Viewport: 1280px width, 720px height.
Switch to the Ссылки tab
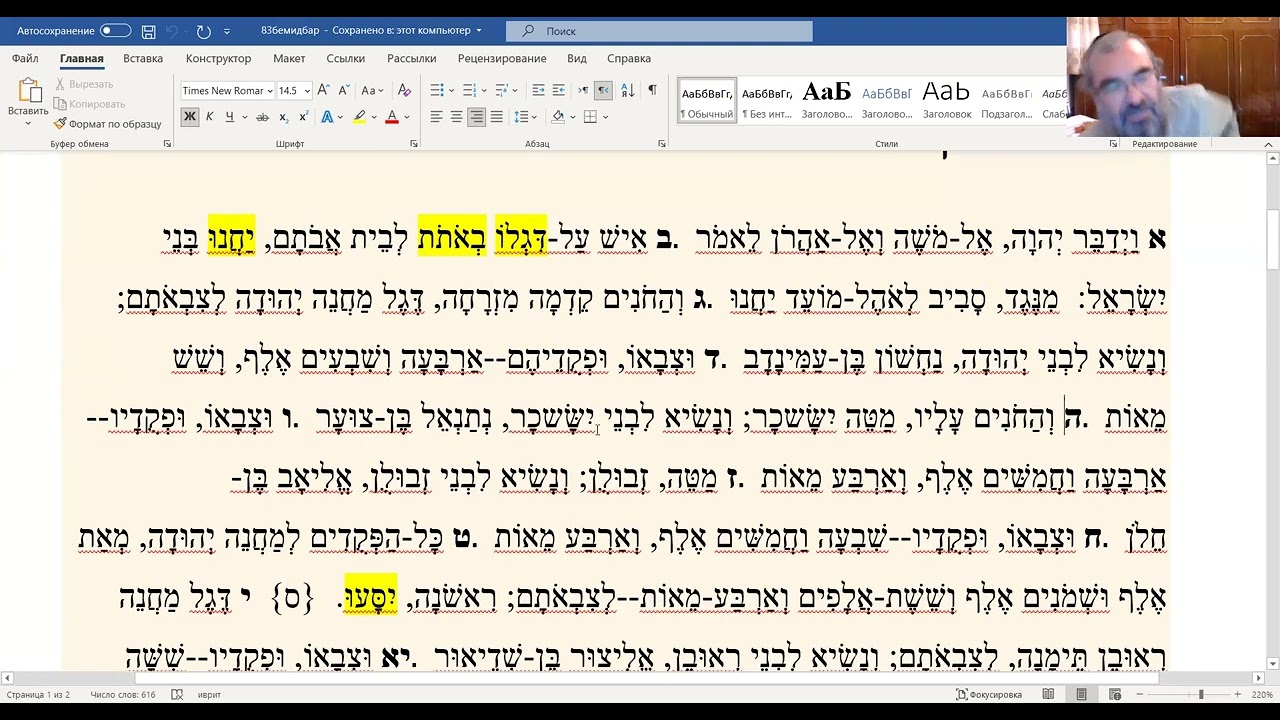click(x=346, y=59)
